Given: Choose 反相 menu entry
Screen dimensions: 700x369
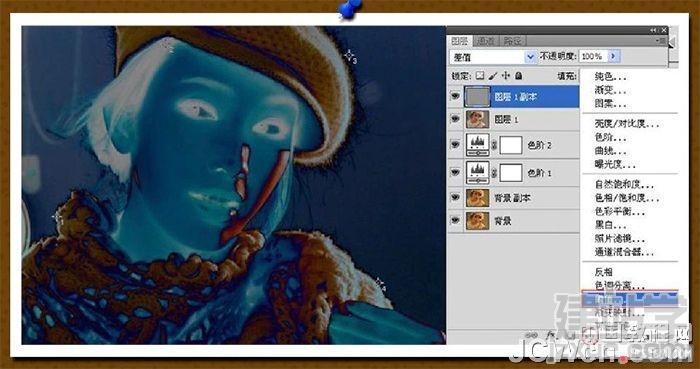Looking at the screenshot, I should pyautogui.click(x=604, y=272).
